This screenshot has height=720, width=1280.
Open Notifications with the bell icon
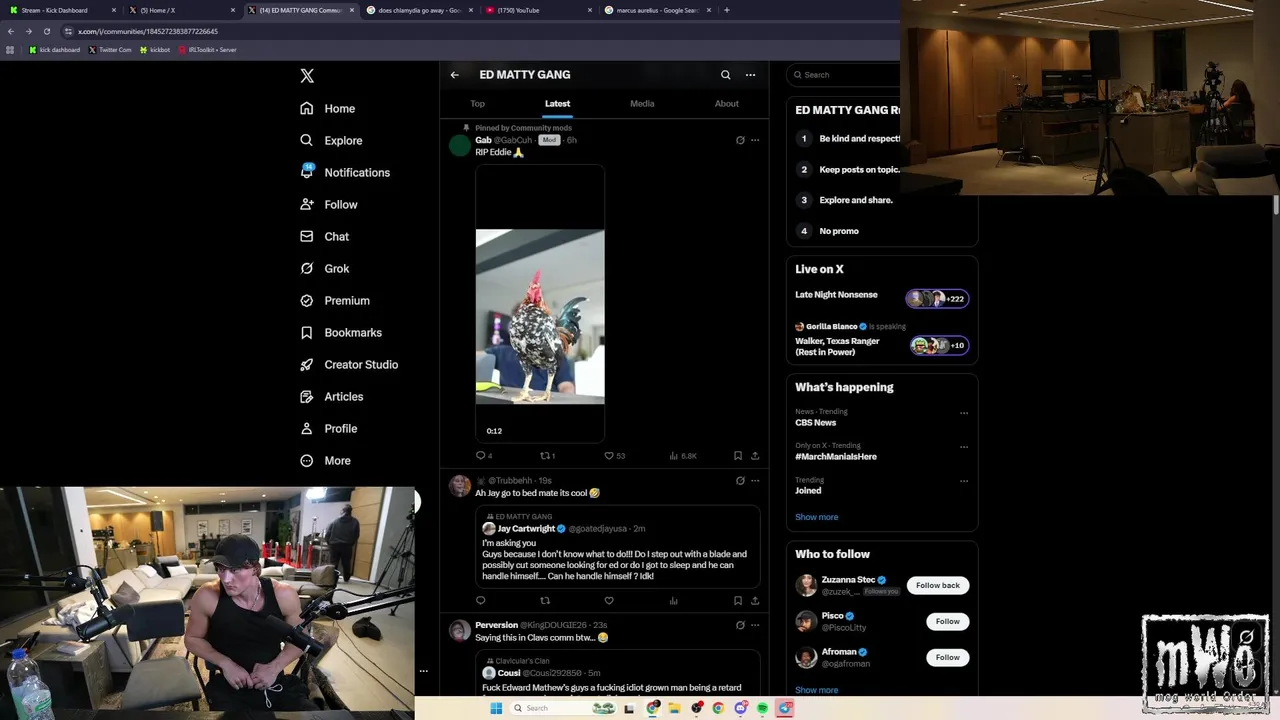345,172
